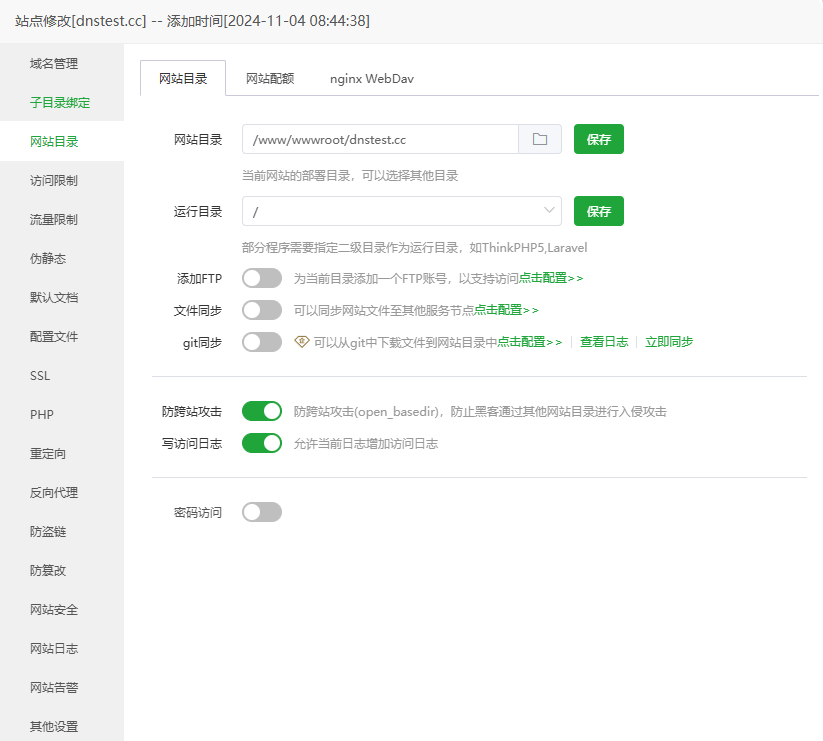Viewport: 823px width, 741px height.
Task: Switch to the 网站配额 tab
Action: tap(268, 76)
